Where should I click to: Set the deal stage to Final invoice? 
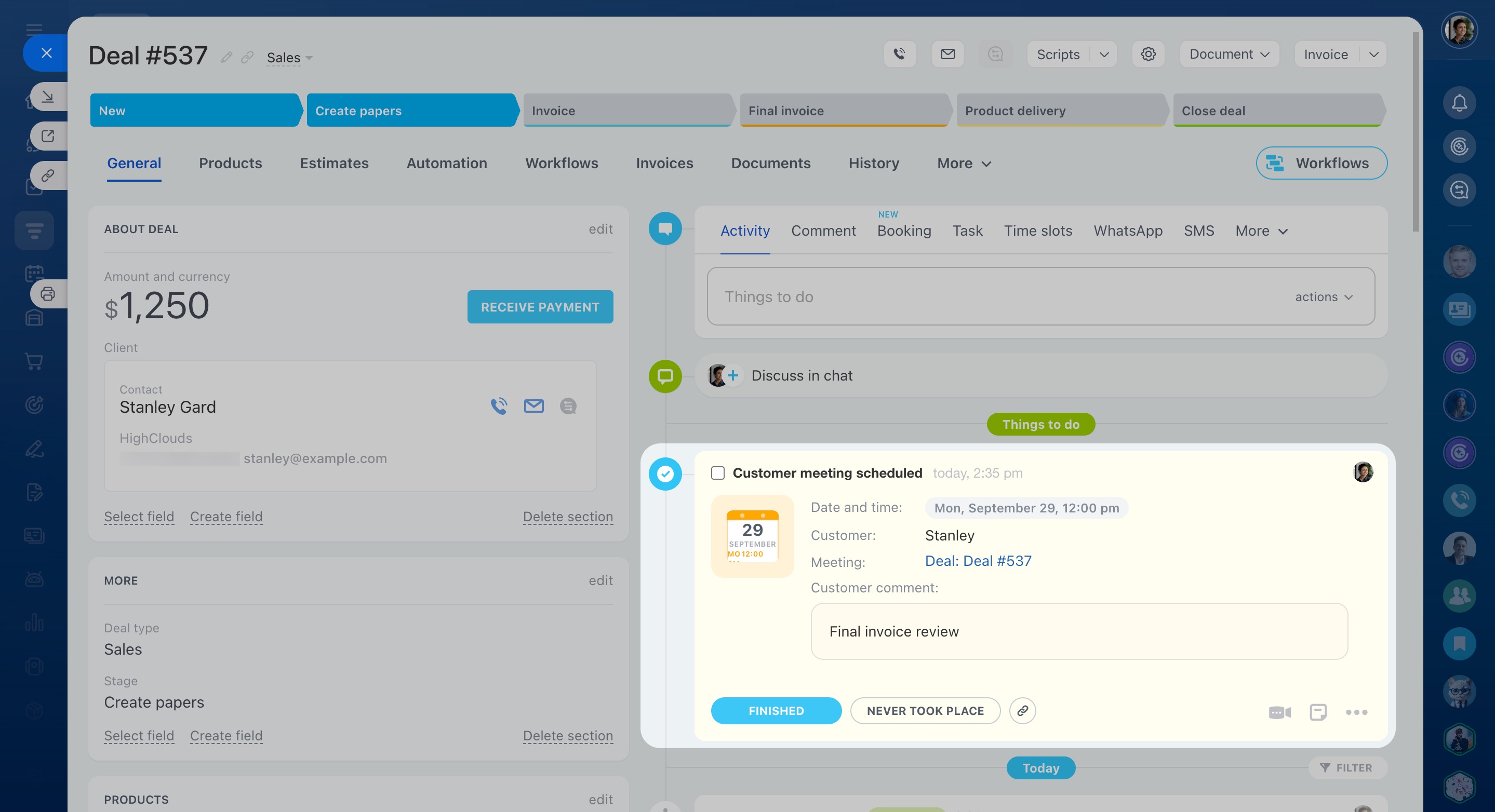pyautogui.click(x=843, y=110)
